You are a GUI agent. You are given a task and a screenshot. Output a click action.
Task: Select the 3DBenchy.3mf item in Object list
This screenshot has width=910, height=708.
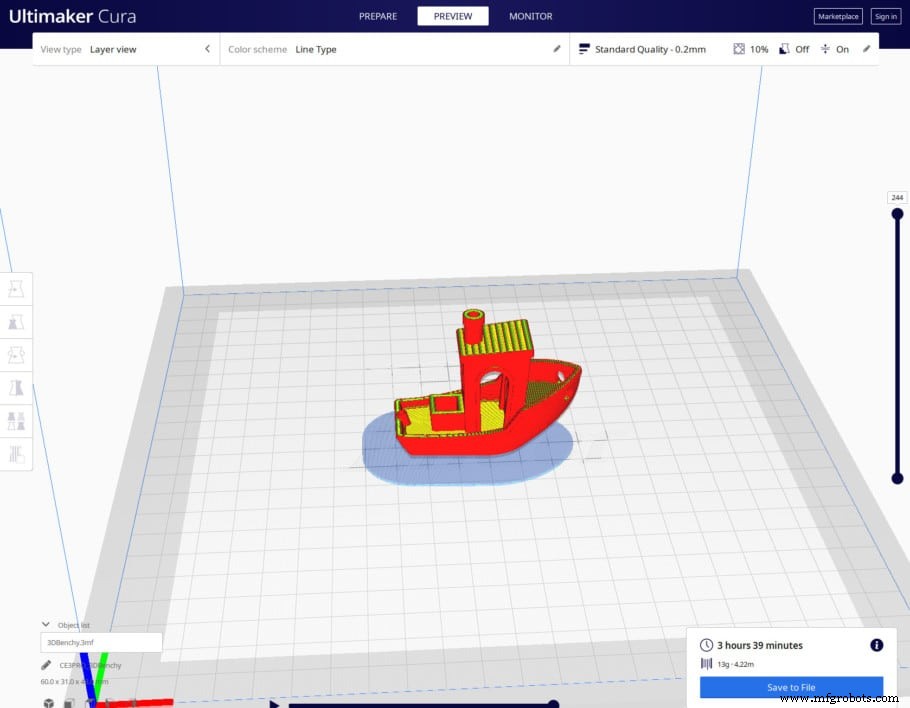[100, 642]
